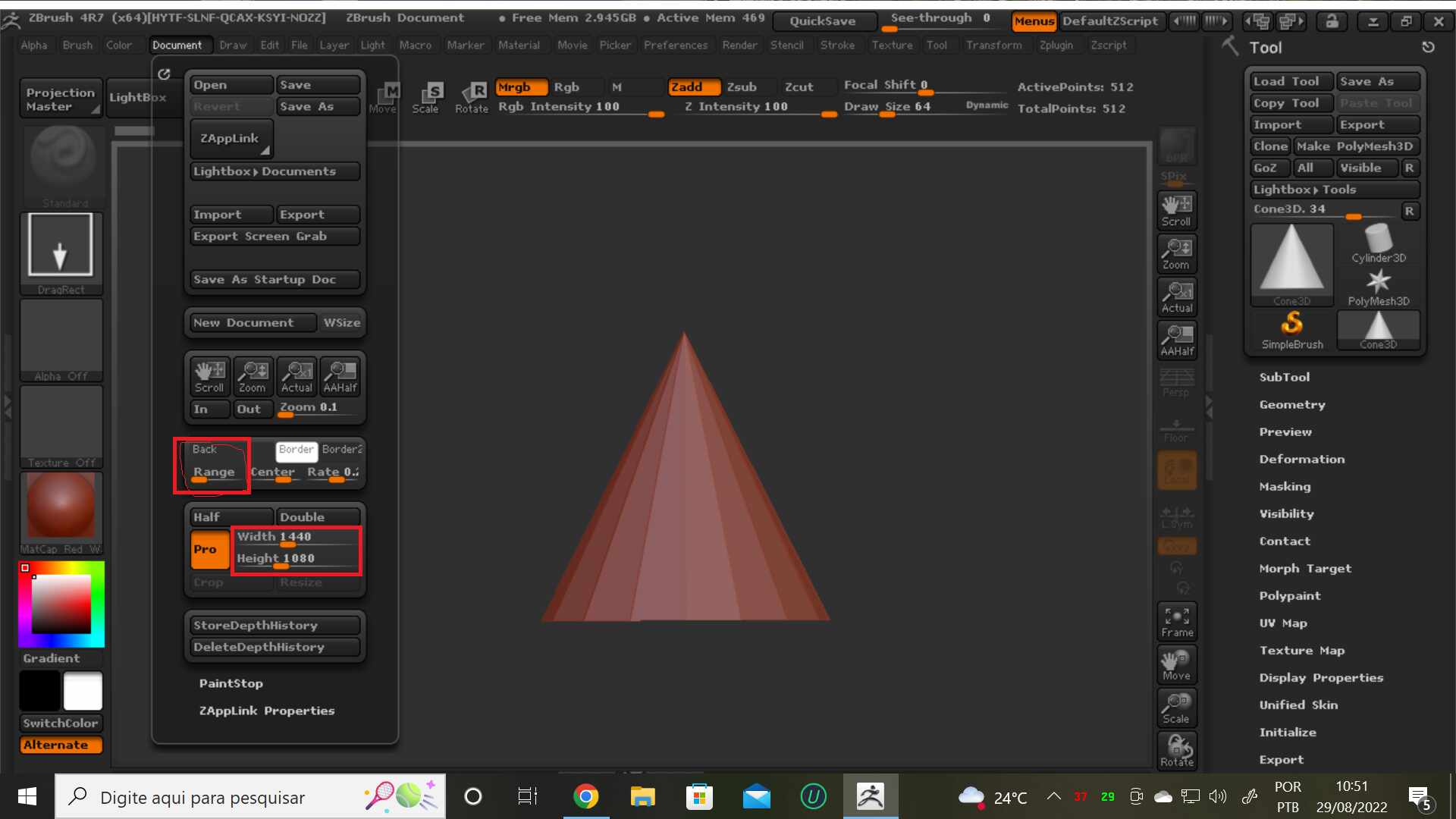
Task: Expand the PaintStop section
Action: [x=231, y=683]
